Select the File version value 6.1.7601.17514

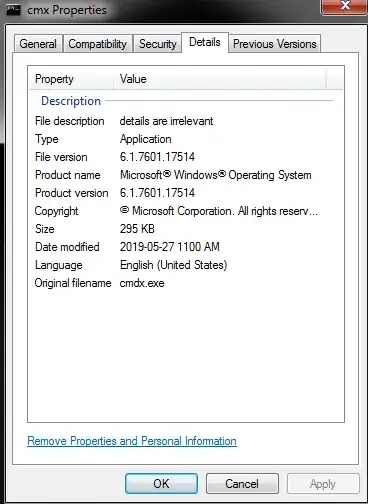pyautogui.click(x=157, y=157)
